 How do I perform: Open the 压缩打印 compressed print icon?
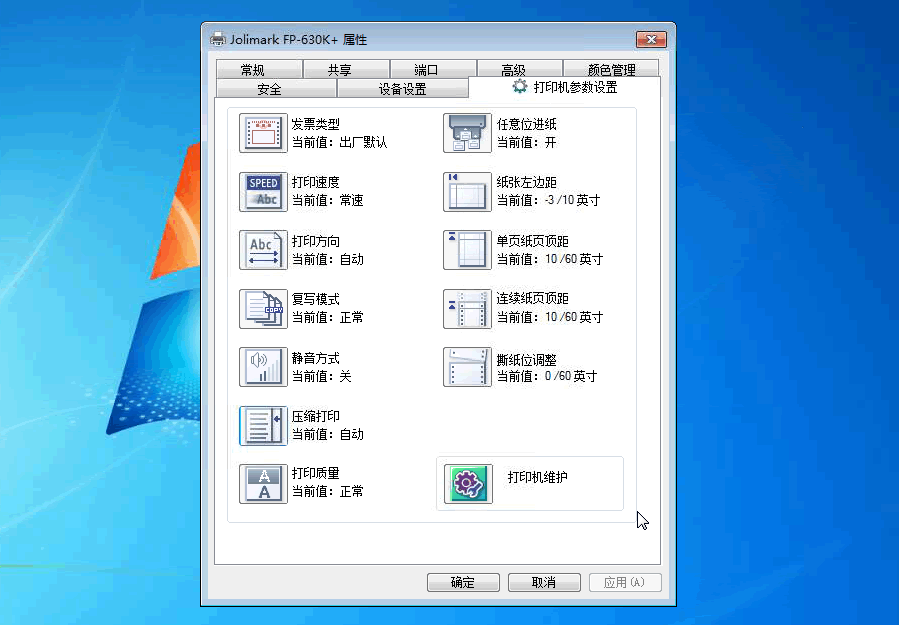pos(263,426)
